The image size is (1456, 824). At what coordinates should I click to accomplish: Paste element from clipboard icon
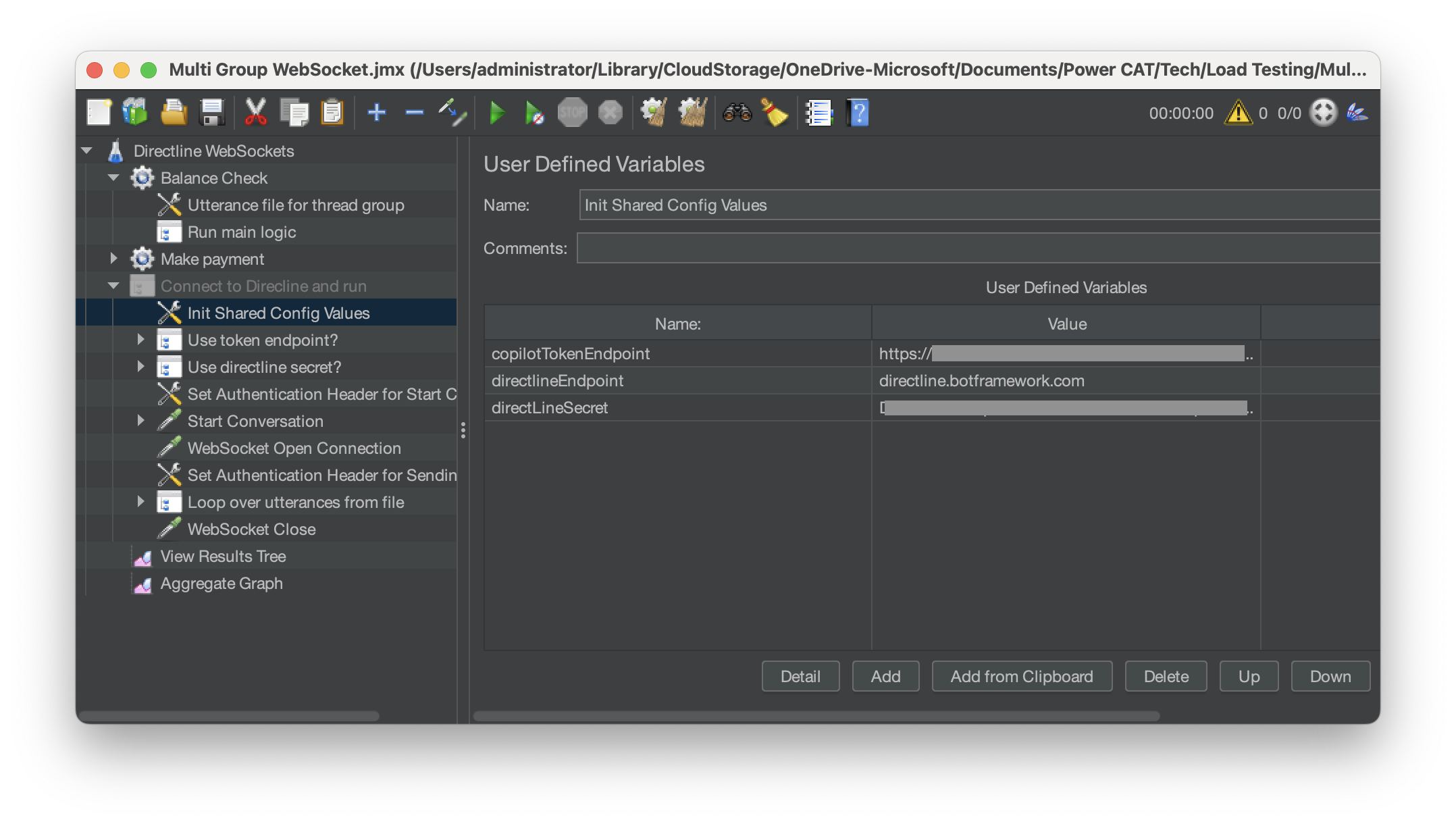332,112
